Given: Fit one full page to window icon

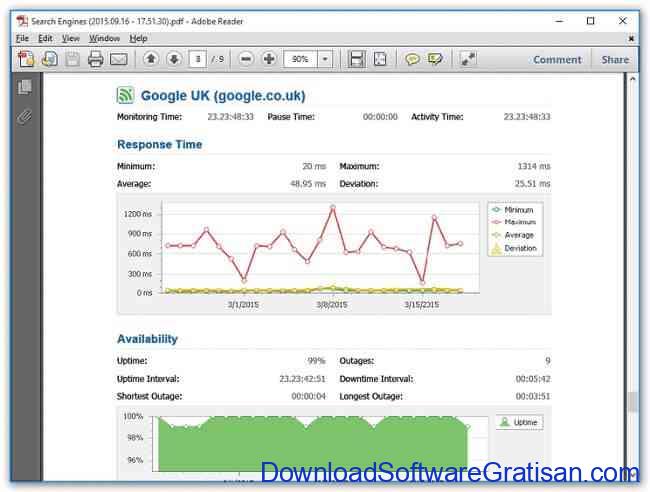Looking at the screenshot, I should pyautogui.click(x=380, y=59).
